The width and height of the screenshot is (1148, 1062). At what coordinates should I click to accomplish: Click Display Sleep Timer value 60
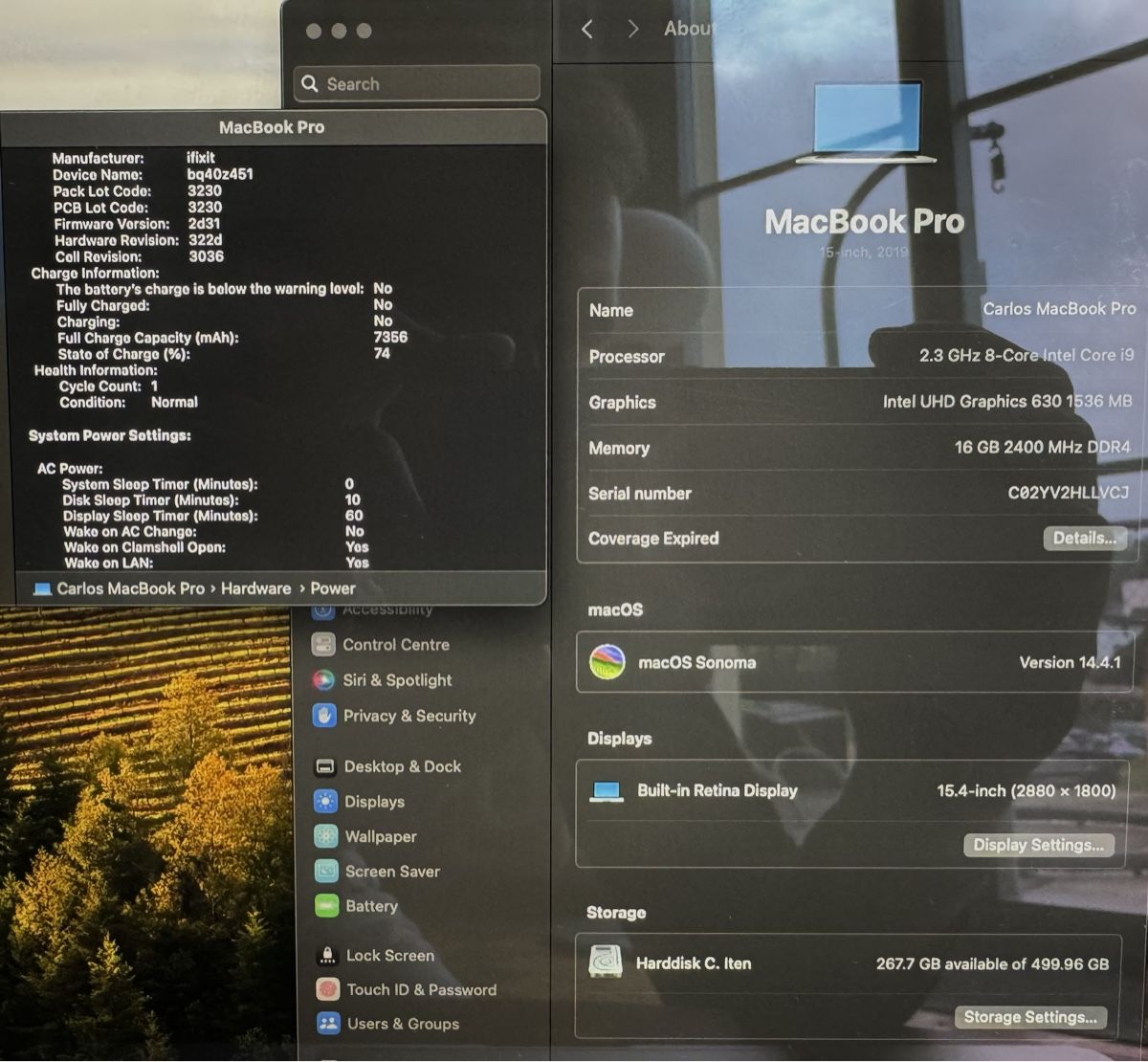click(354, 515)
